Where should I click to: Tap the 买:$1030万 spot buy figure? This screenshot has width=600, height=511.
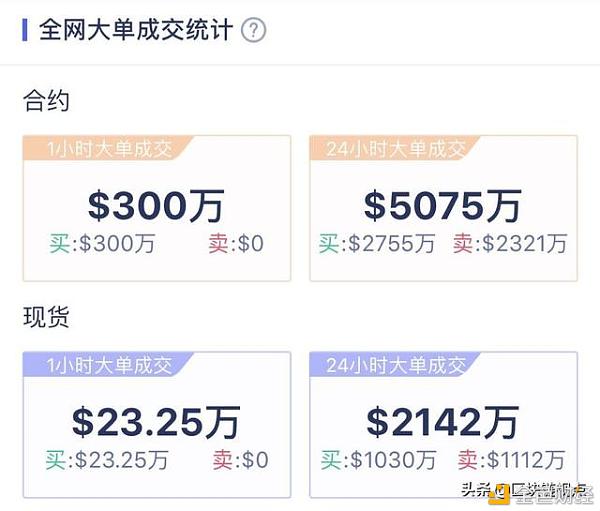coord(378,460)
